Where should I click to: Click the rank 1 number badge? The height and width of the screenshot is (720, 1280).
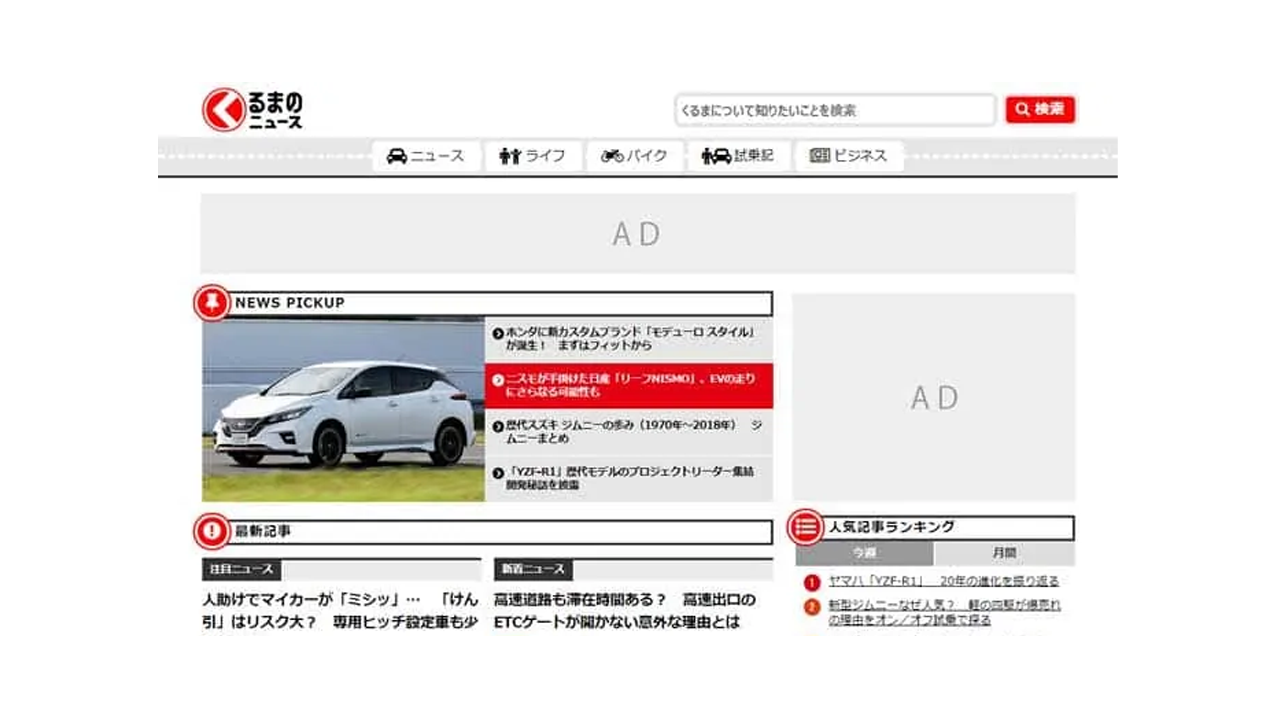pos(812,582)
